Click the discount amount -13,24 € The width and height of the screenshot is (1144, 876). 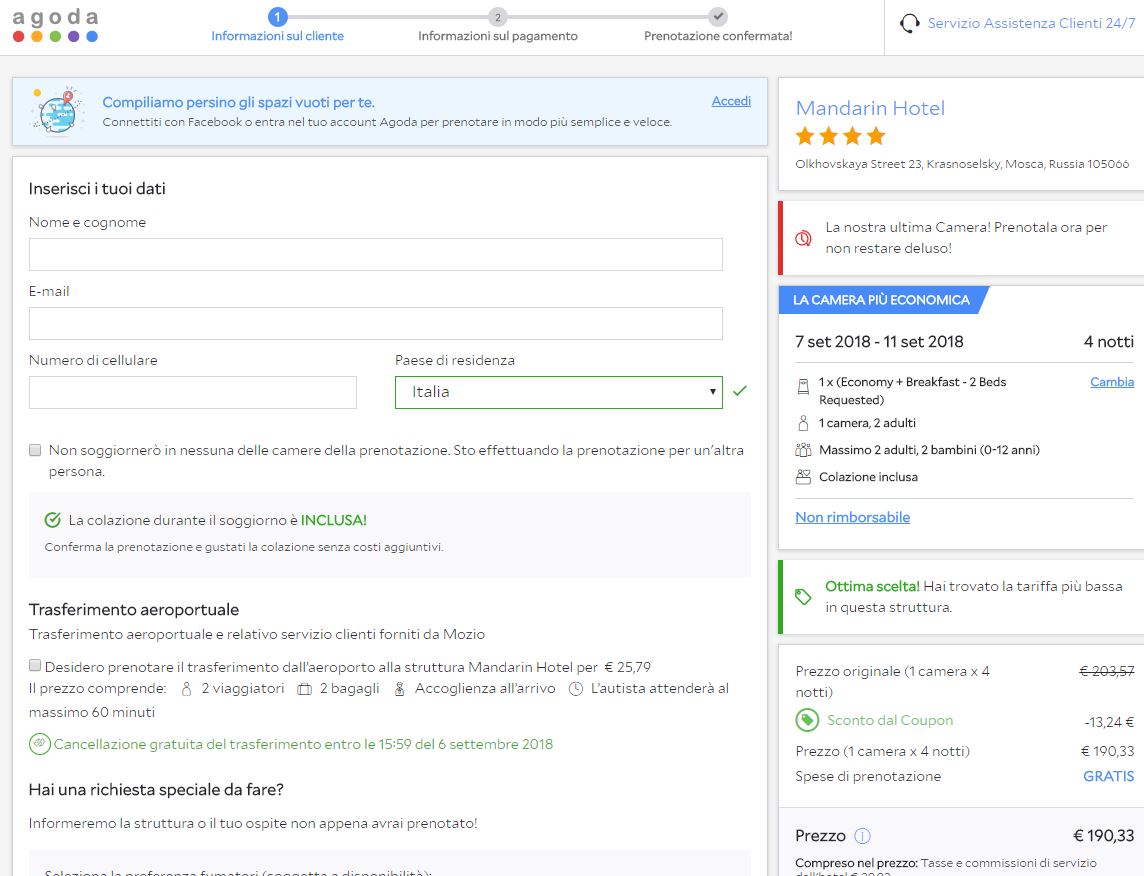coord(1109,722)
